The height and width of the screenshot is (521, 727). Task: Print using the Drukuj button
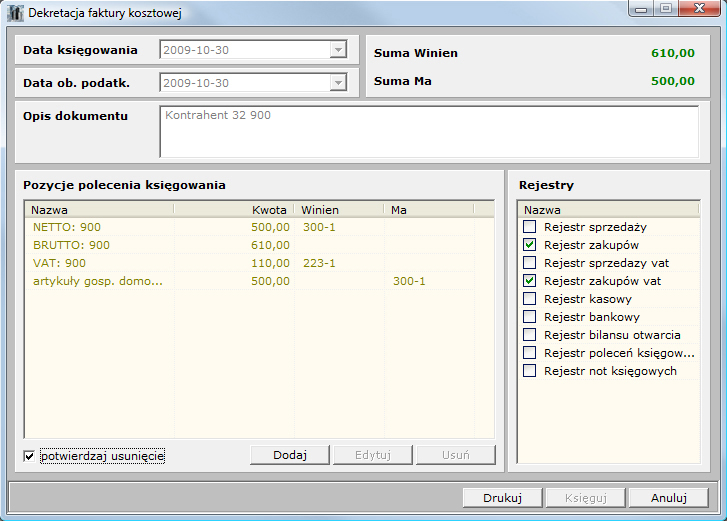tap(503, 498)
